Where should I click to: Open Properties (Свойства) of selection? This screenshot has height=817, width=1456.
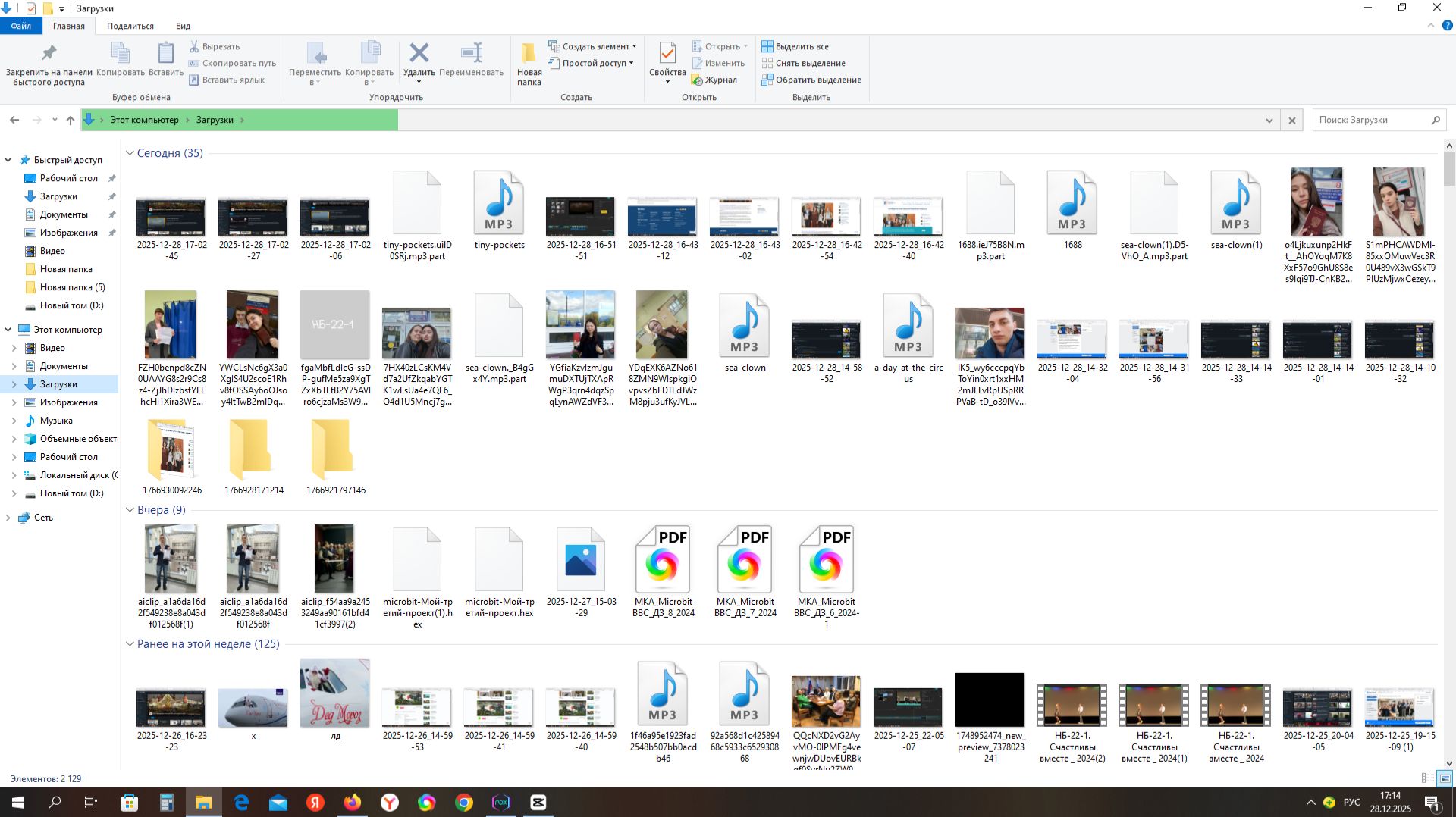point(667,64)
